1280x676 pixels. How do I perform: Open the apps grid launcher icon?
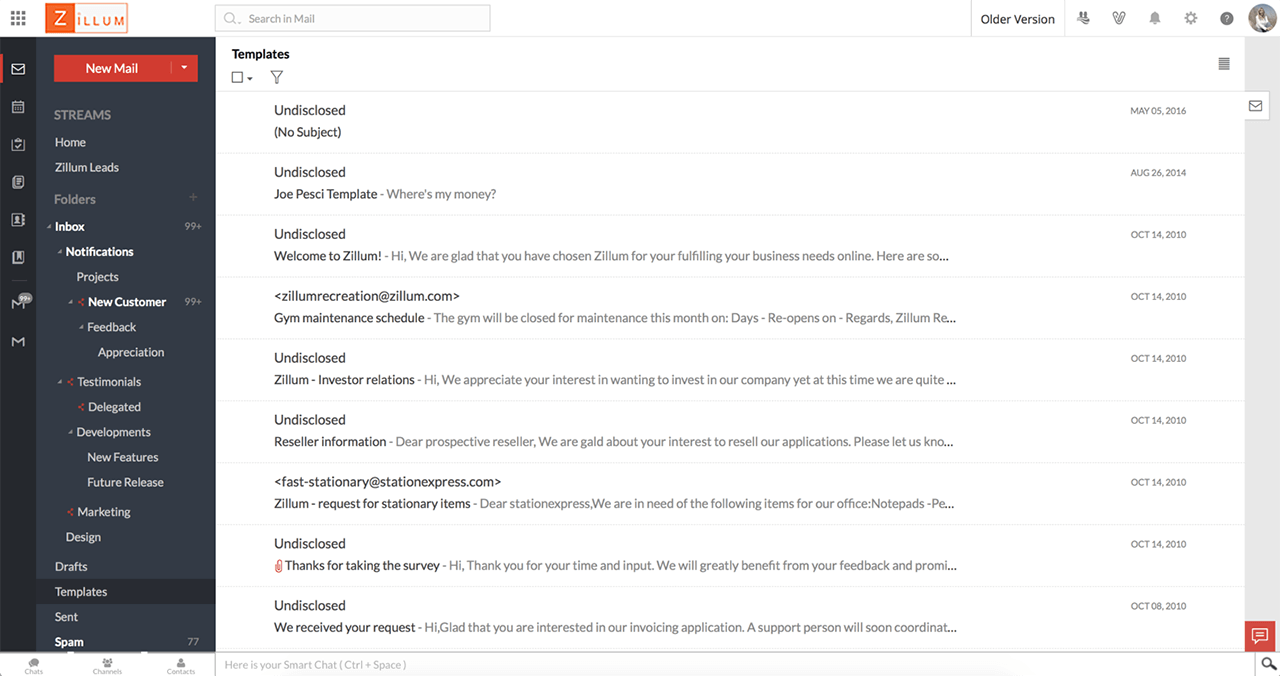(x=18, y=18)
